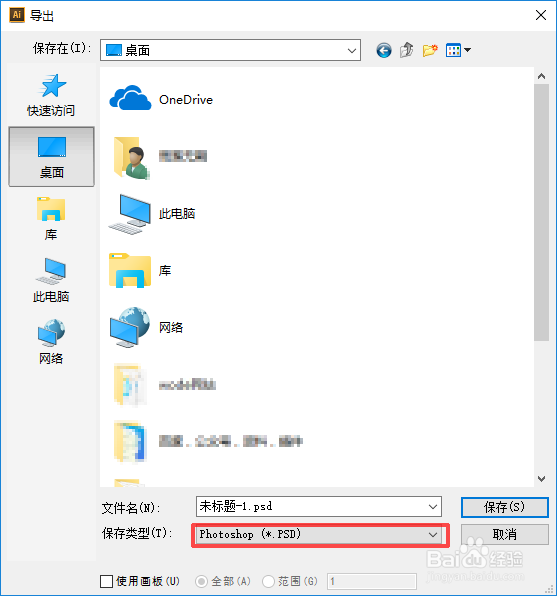This screenshot has width=557, height=596.
Task: Select 快速访问 in the sidebar
Action: pos(51,95)
